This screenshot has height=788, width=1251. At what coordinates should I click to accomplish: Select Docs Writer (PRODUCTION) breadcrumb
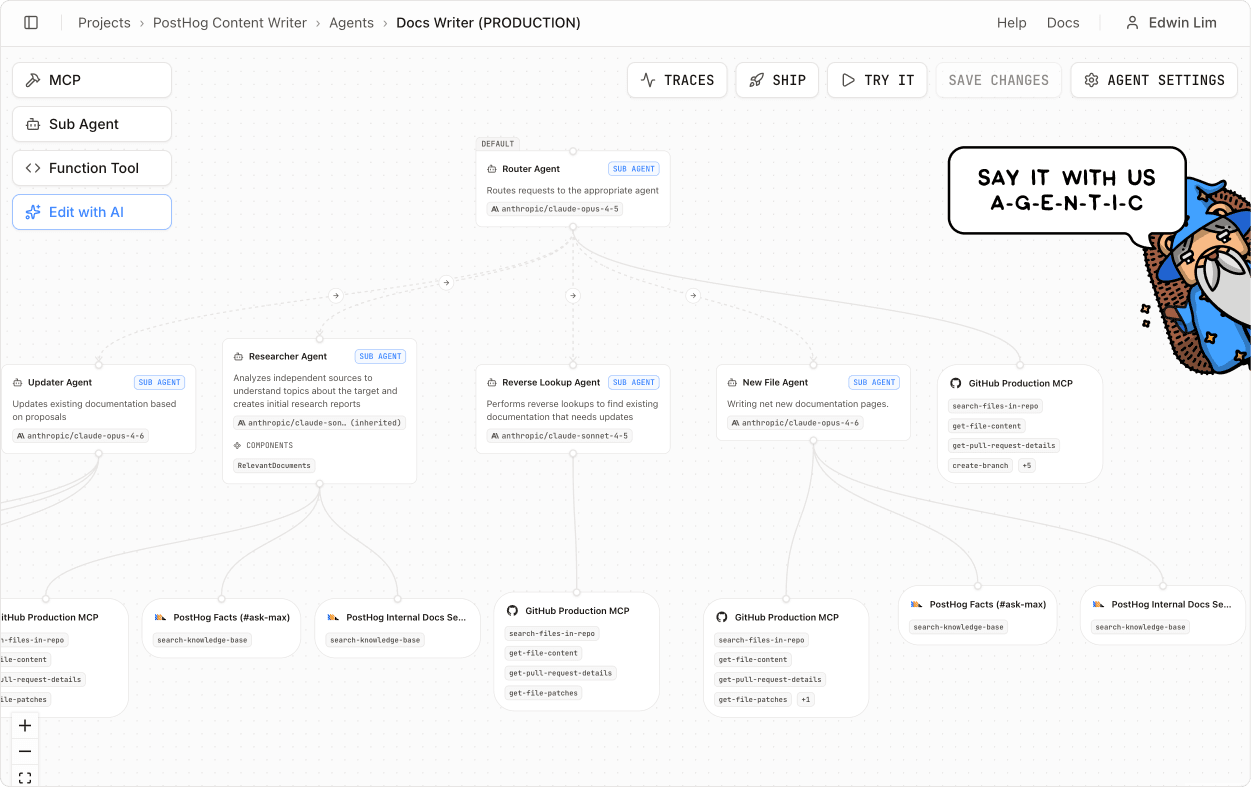pyautogui.click(x=488, y=22)
